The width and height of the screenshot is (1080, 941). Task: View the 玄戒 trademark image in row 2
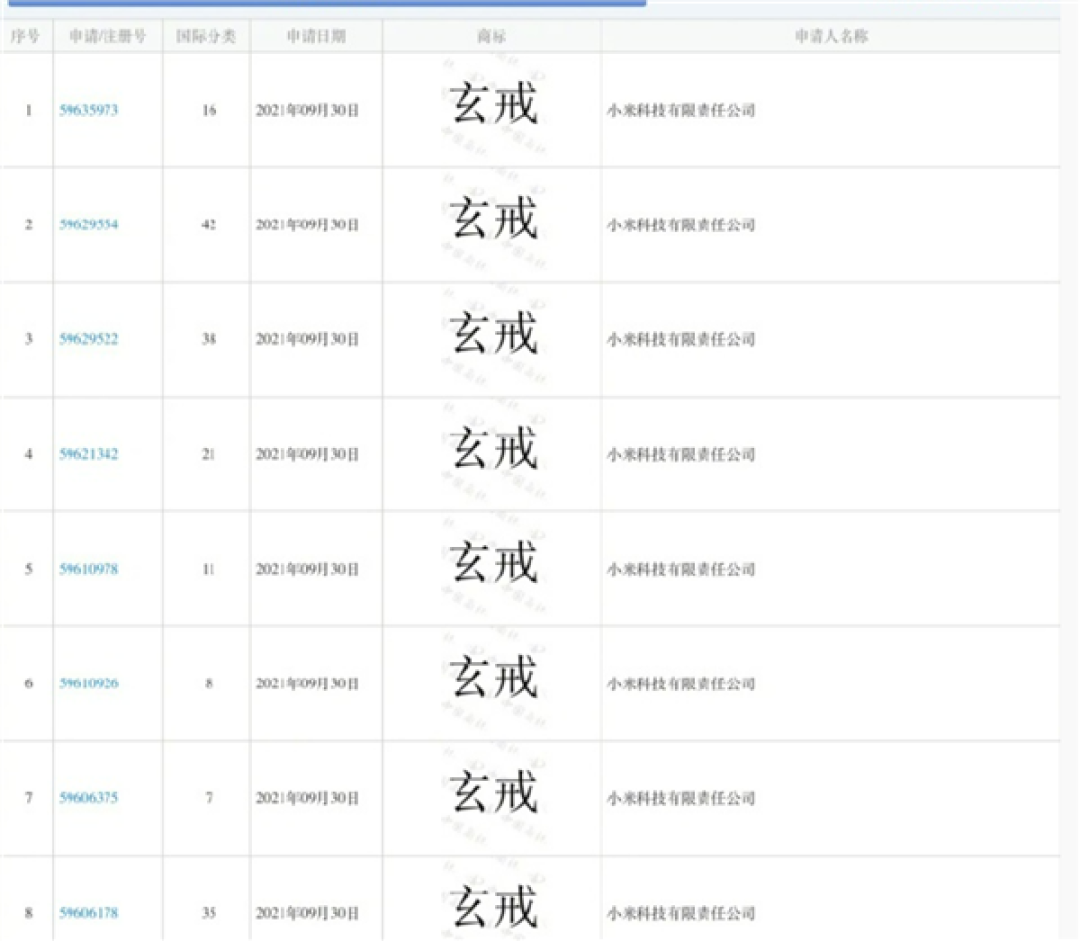[x=493, y=218]
